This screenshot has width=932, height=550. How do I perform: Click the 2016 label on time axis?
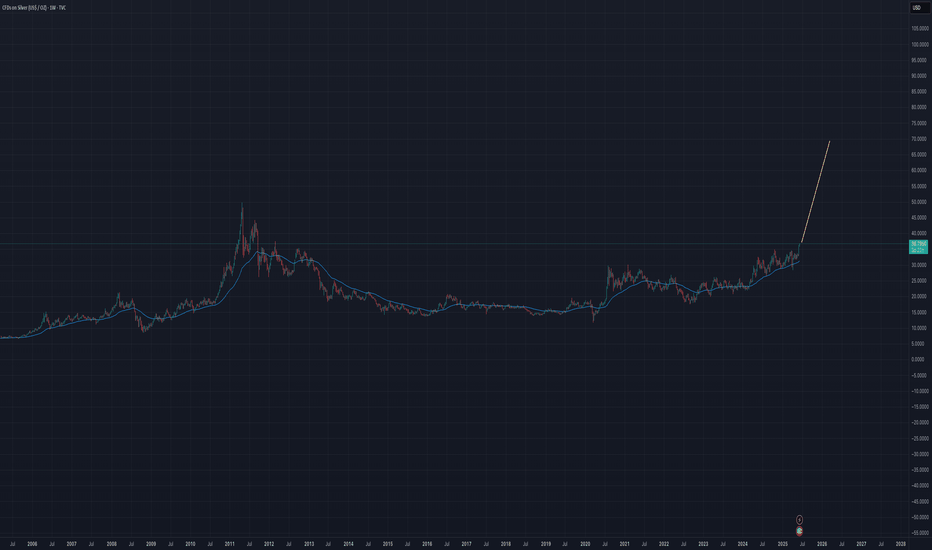pyautogui.click(x=427, y=544)
